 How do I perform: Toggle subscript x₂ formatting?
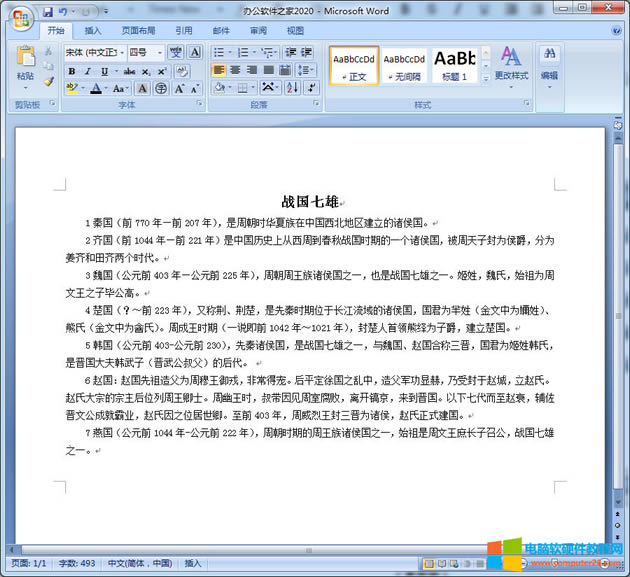click(146, 72)
